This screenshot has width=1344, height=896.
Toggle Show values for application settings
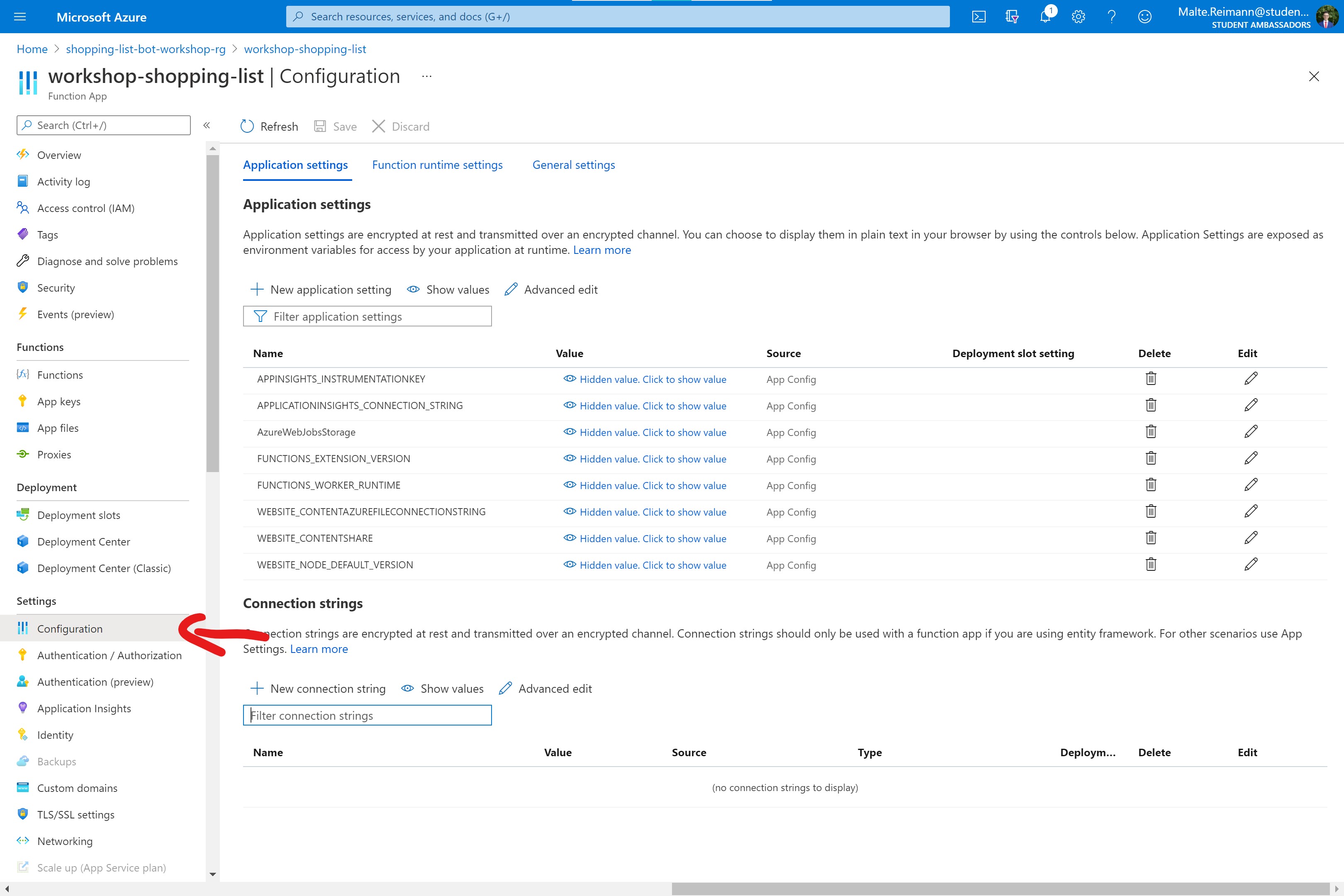point(447,289)
